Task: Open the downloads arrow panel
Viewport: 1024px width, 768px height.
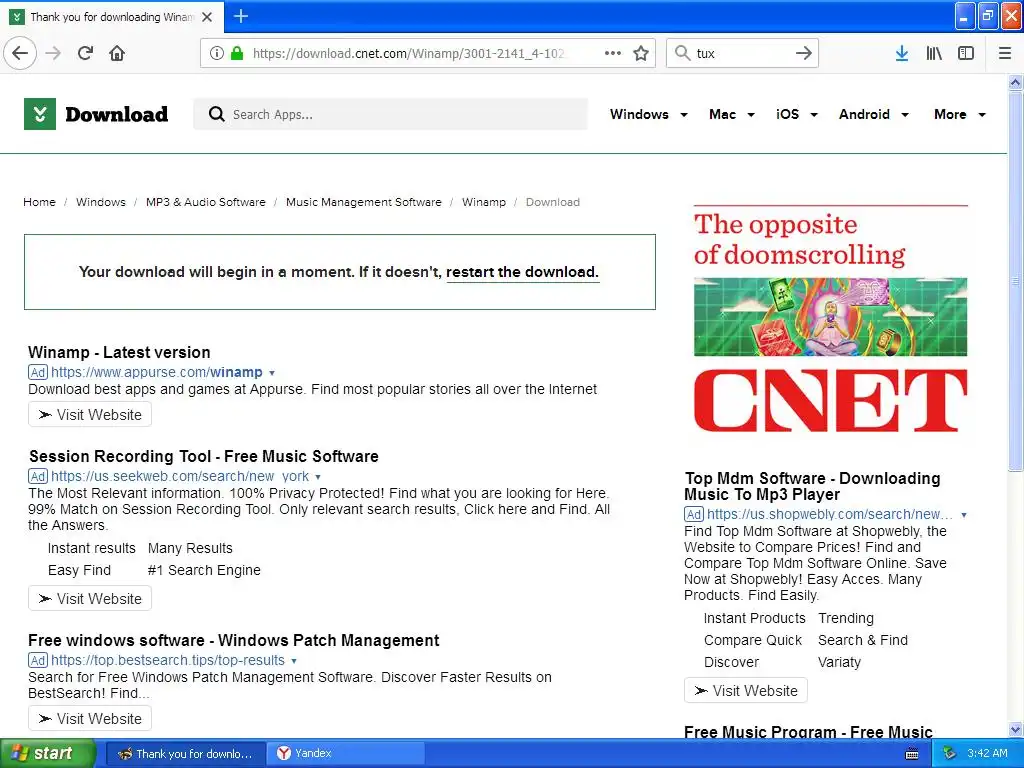Action: pyautogui.click(x=902, y=53)
